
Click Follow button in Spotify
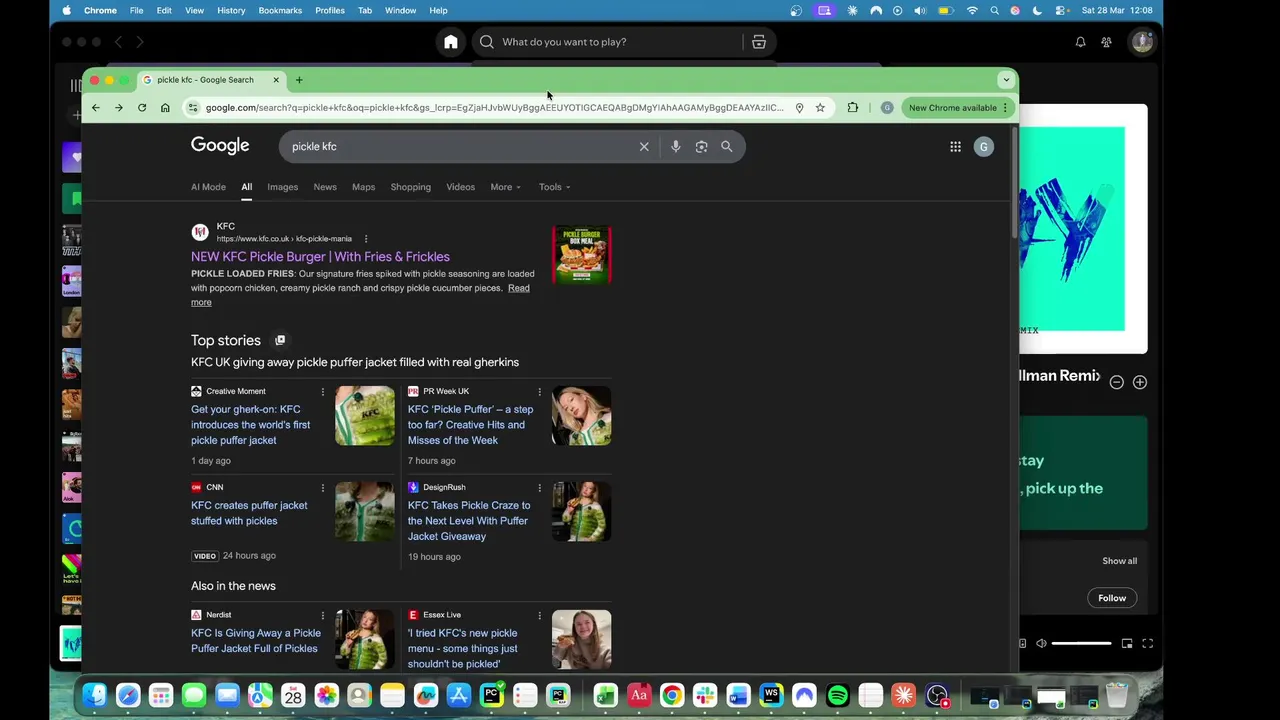[1112, 598]
